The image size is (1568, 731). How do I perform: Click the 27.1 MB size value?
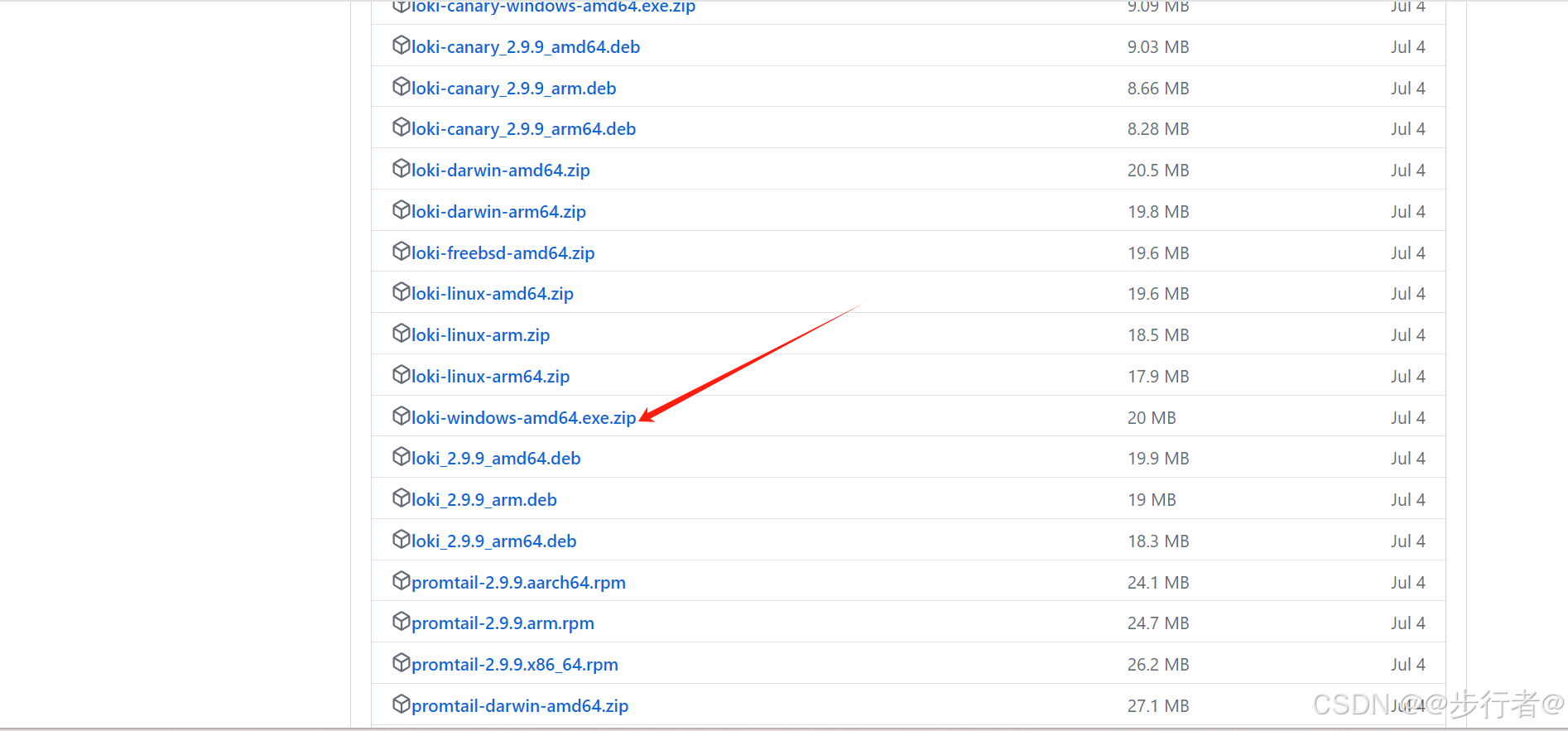[1158, 706]
